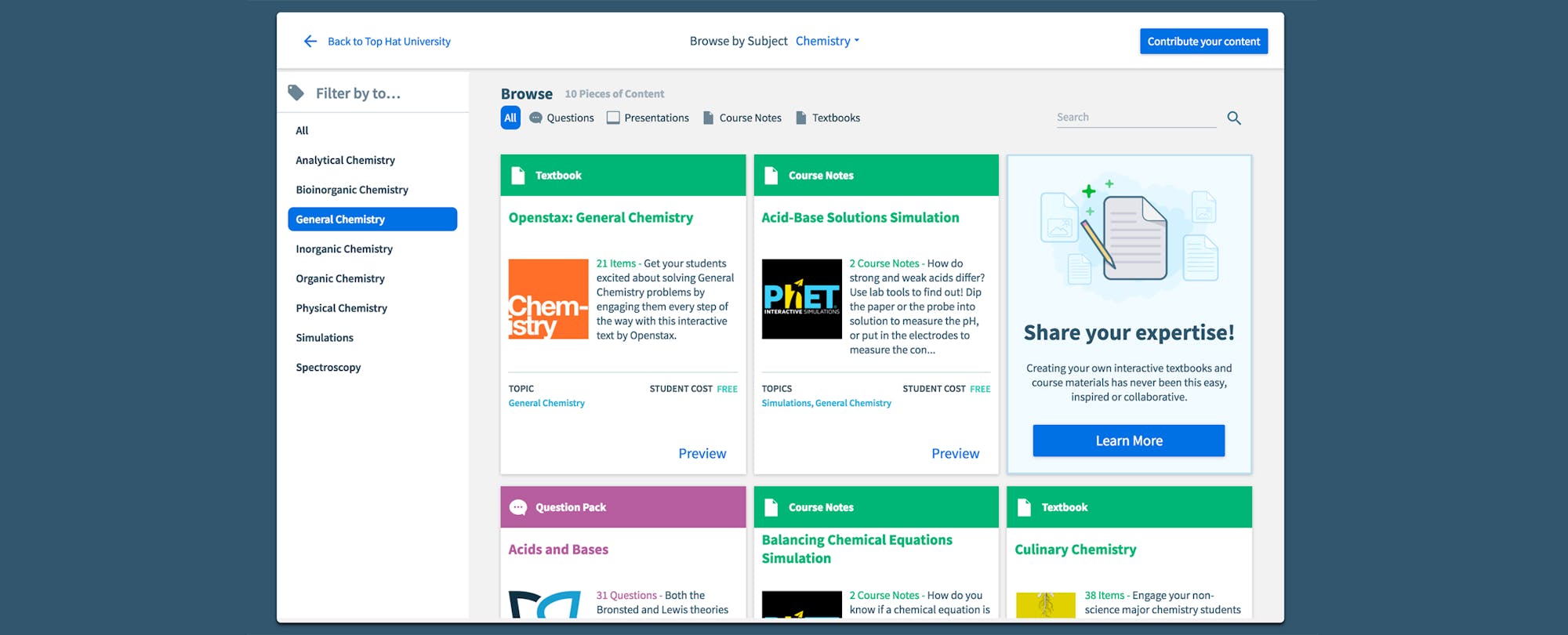
Task: Click '2 Course Notes' on Acid-Base card
Action: 884,263
